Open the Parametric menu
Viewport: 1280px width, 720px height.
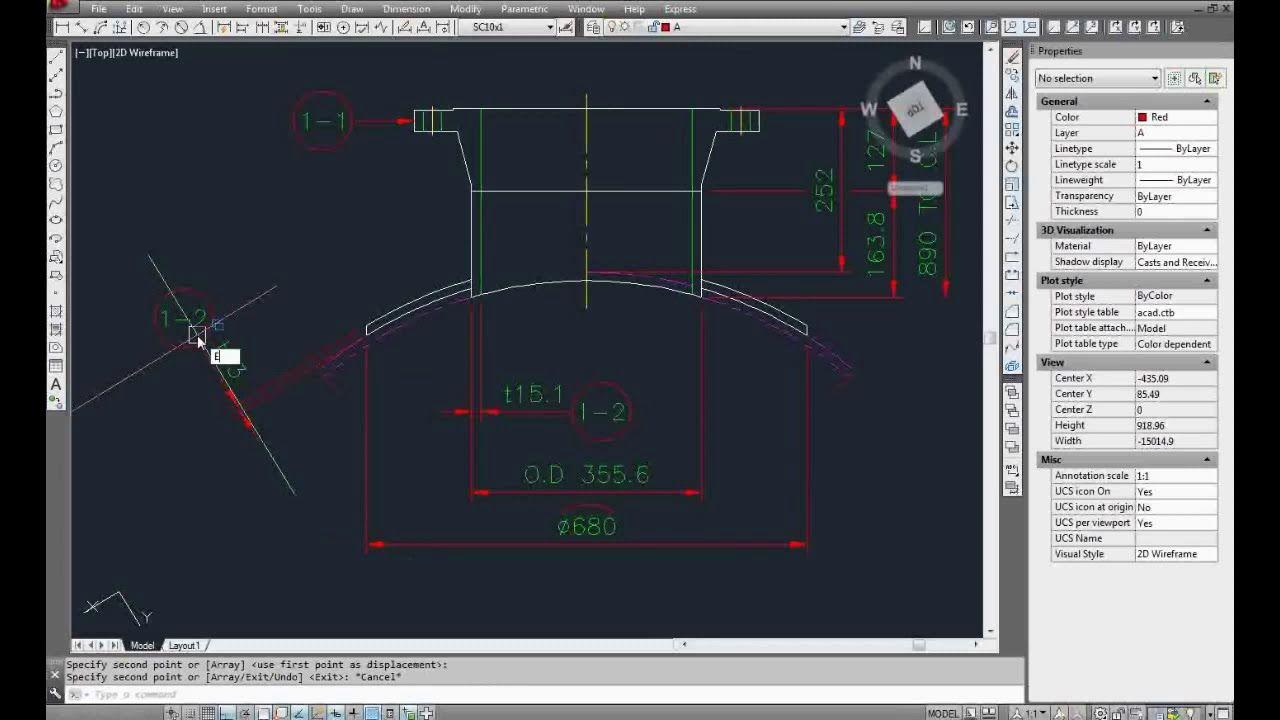click(524, 9)
